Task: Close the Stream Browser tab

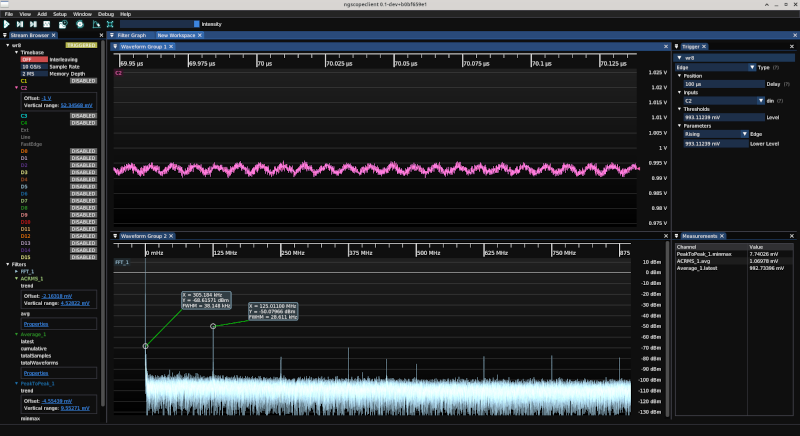Action: tap(54, 35)
